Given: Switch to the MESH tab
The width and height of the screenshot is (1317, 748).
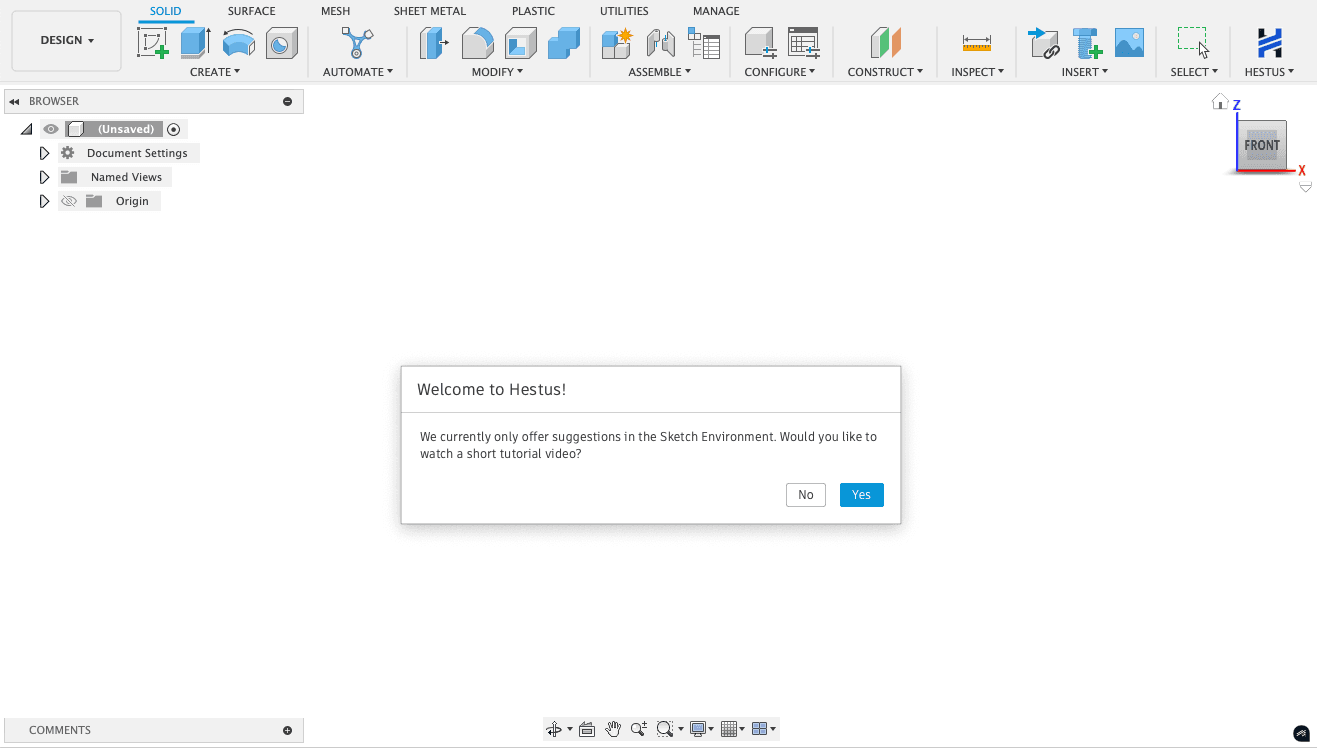Looking at the screenshot, I should [335, 11].
